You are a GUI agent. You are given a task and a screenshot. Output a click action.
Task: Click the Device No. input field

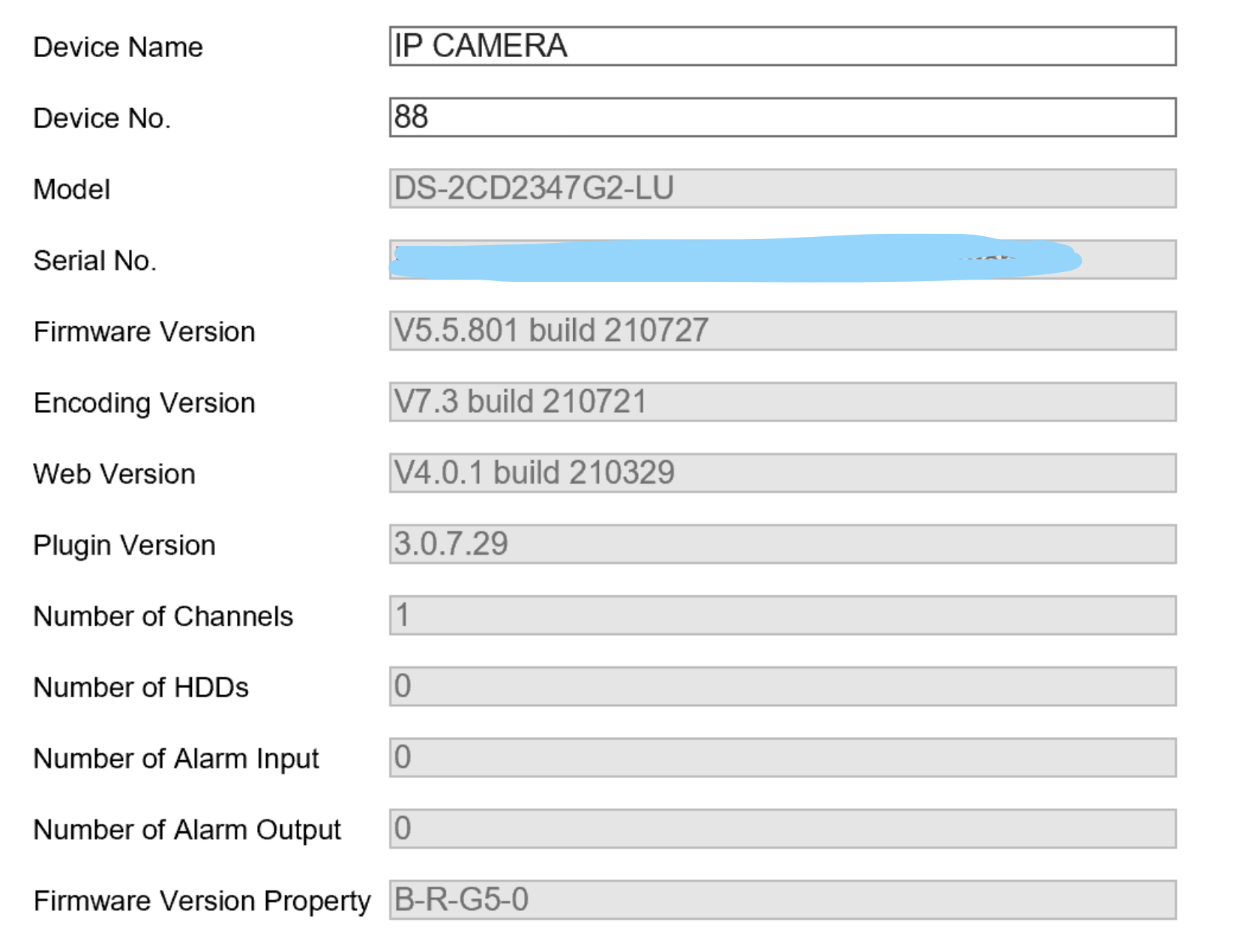[x=782, y=118]
